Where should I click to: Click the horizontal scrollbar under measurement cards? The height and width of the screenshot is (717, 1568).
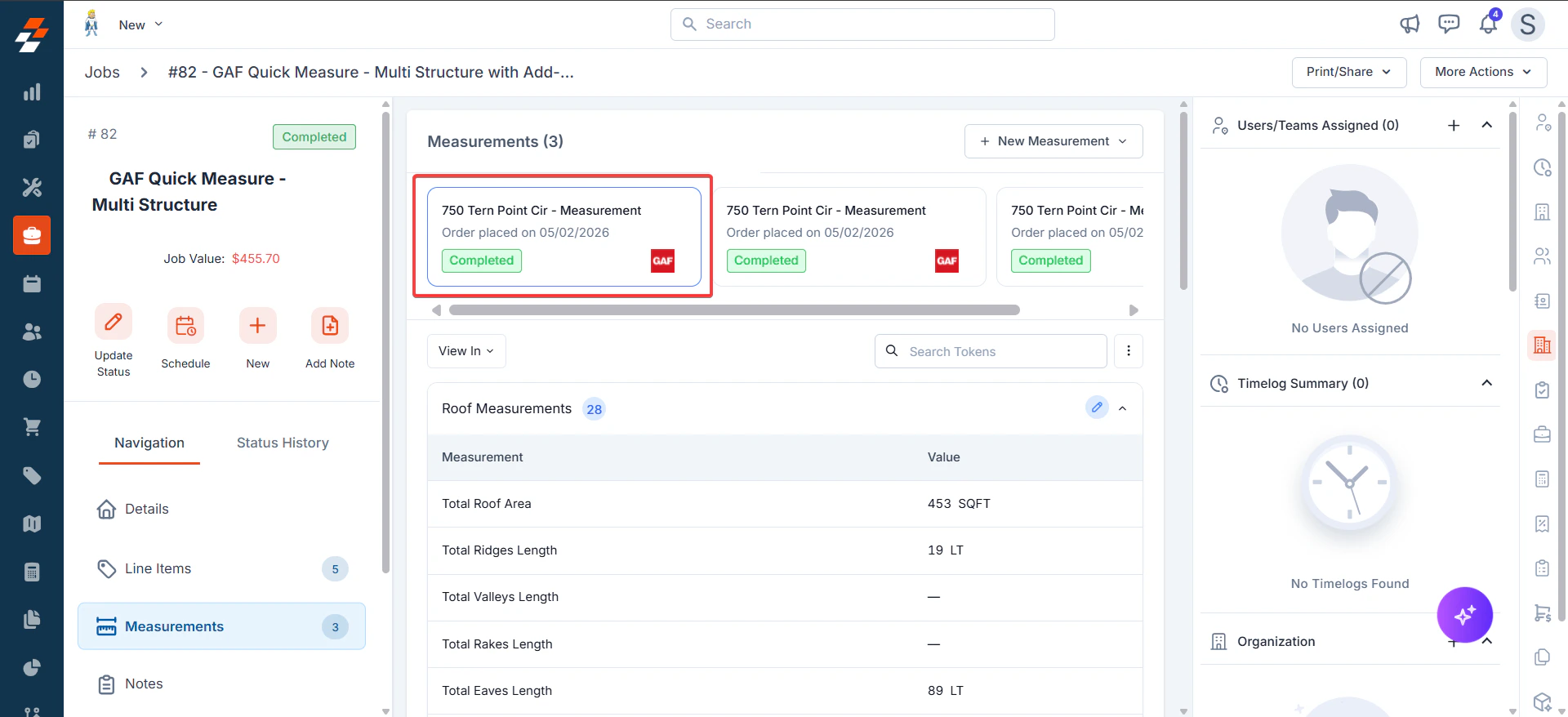(734, 310)
